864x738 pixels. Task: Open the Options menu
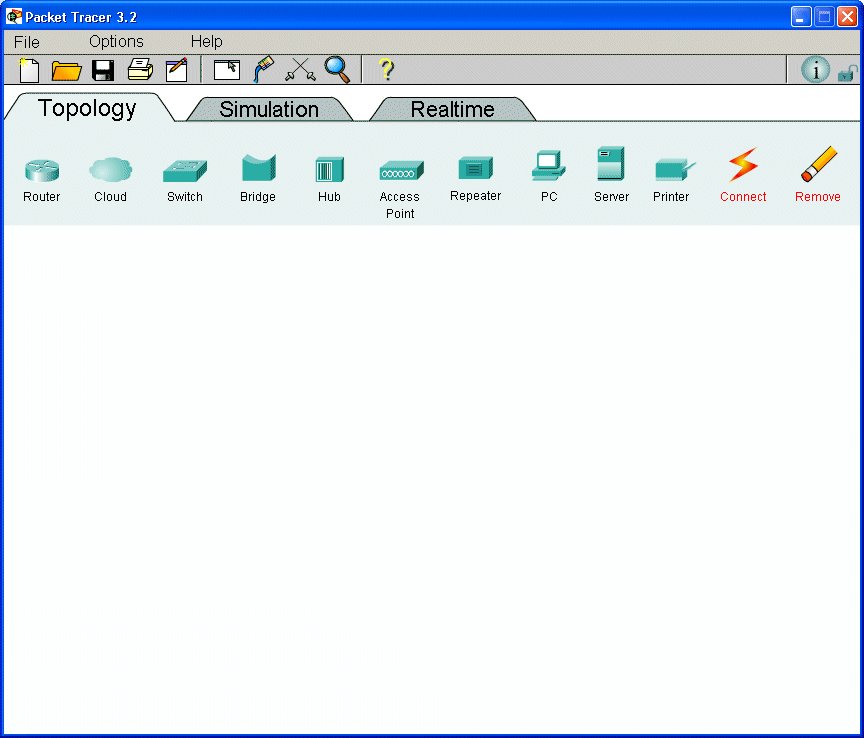tap(116, 42)
